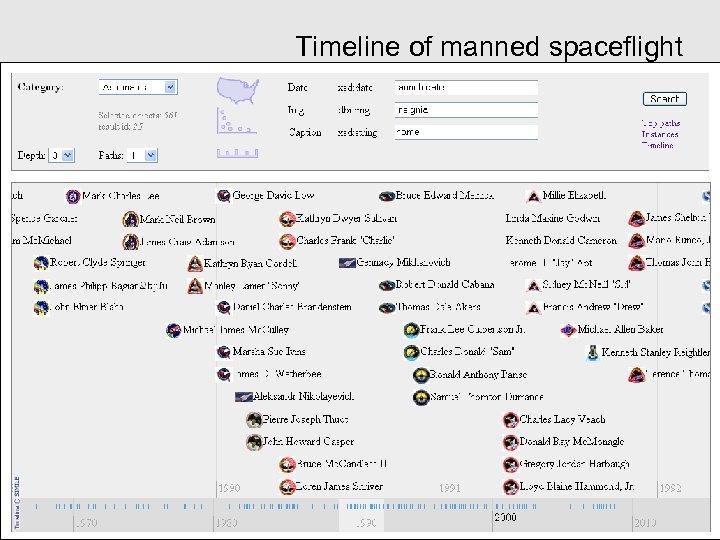Click the 1992 year marker in timeline
This screenshot has height=540, width=720.
(670, 488)
